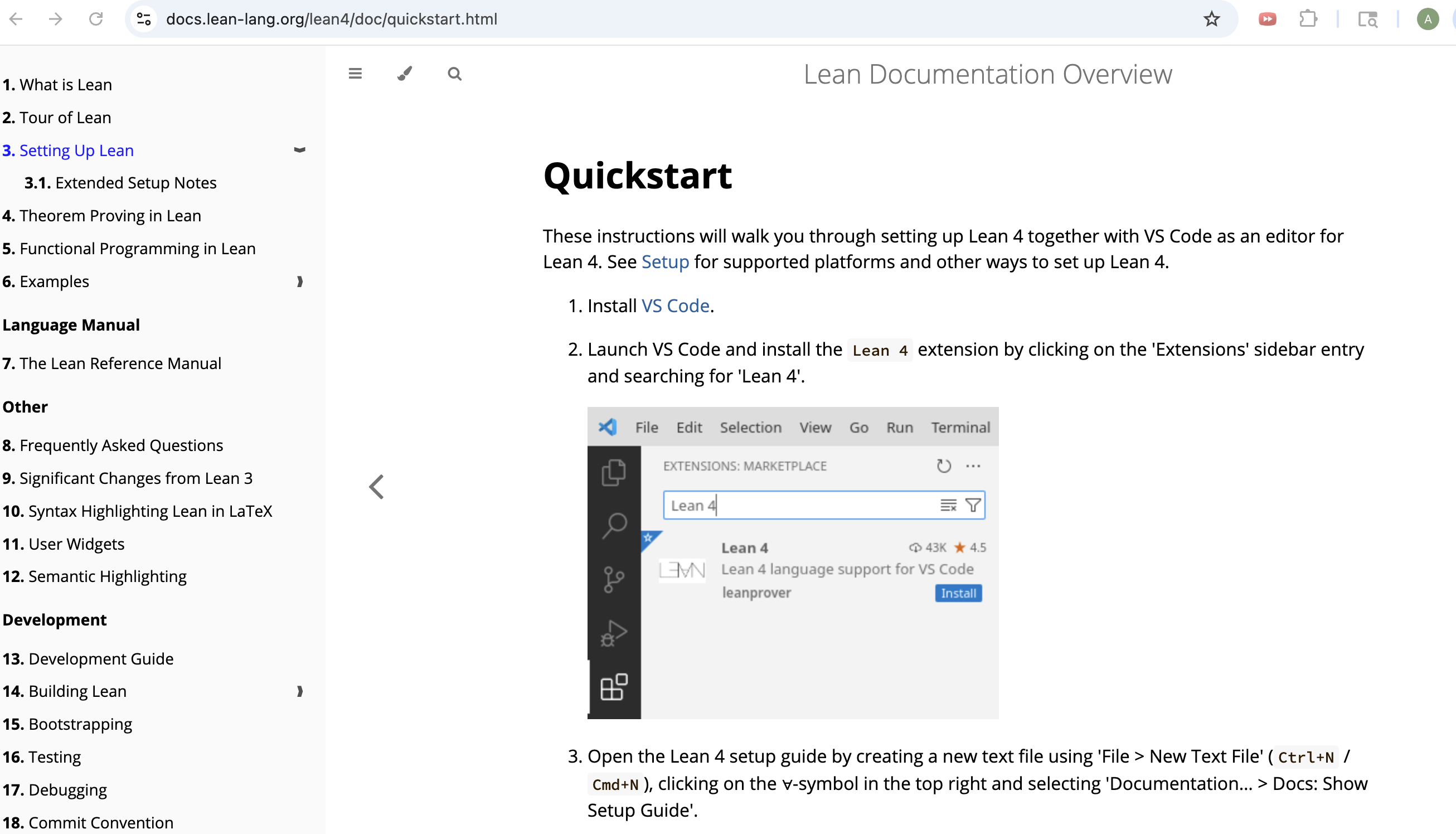View site information icon in address bar
This screenshot has height=834, width=1456.
[144, 20]
